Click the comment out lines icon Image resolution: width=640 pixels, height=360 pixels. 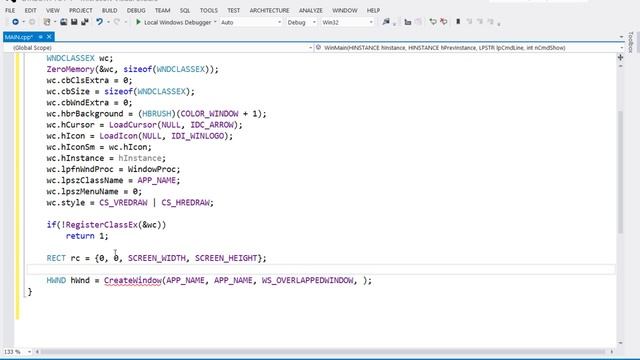pyautogui.click(x=433, y=22)
